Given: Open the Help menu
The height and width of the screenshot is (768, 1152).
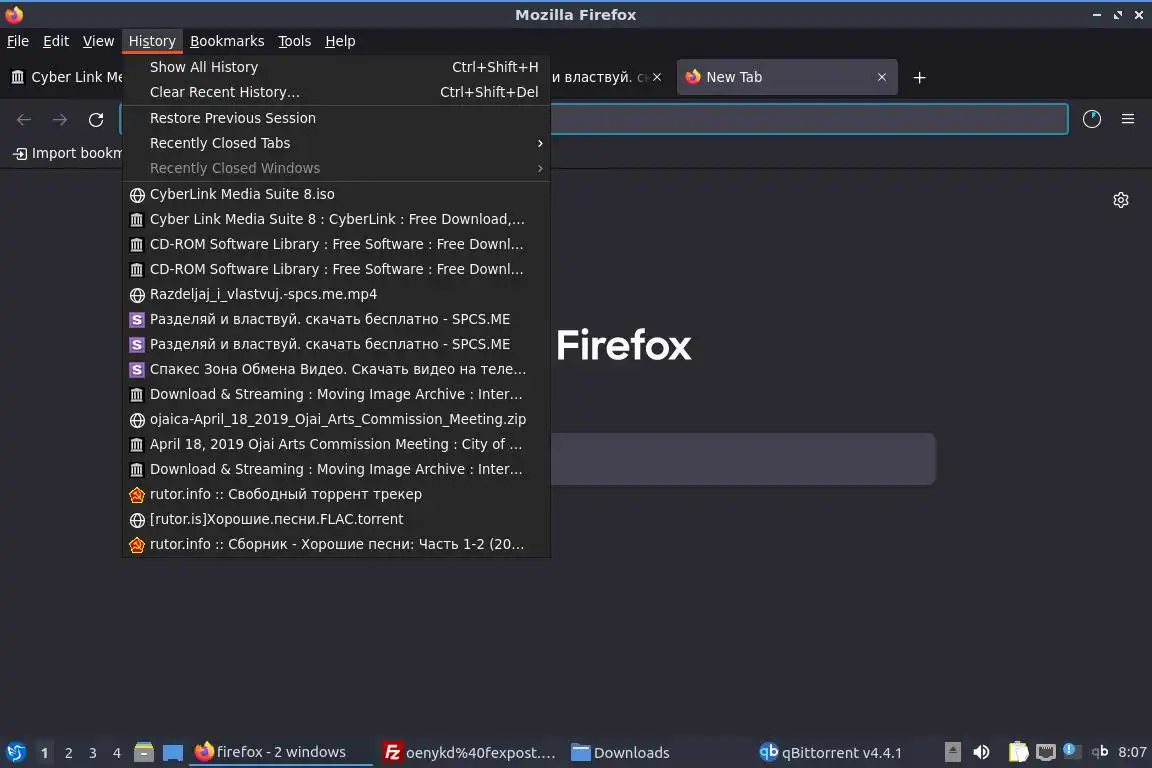Looking at the screenshot, I should pyautogui.click(x=340, y=41).
